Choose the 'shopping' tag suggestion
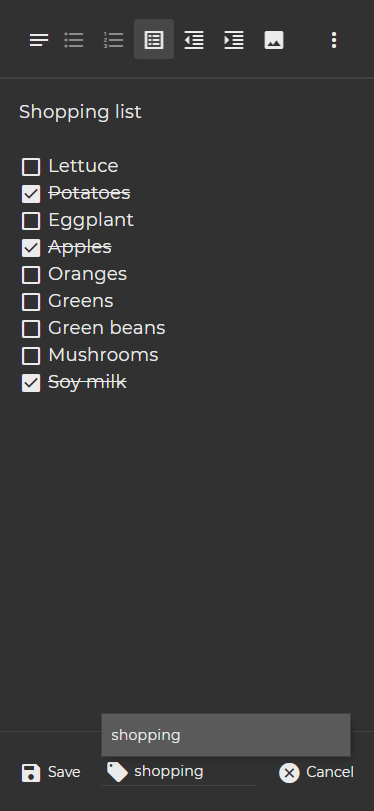 point(226,735)
